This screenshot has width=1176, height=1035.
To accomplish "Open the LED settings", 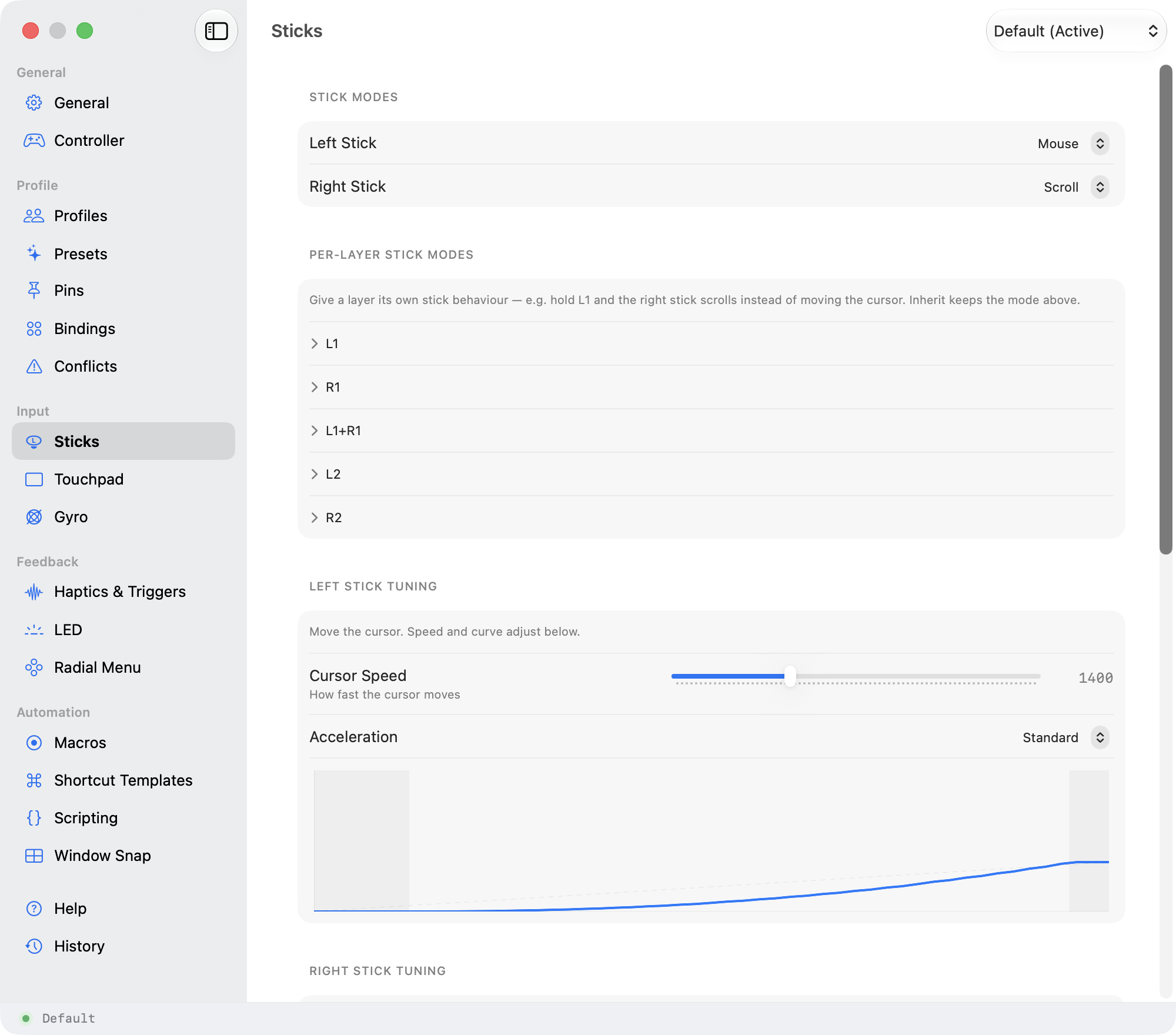I will click(123, 630).
